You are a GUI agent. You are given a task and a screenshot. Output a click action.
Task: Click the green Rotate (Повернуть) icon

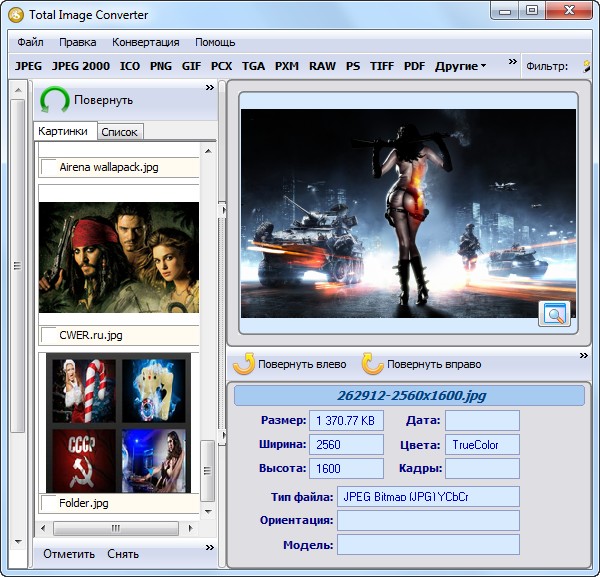tap(55, 100)
